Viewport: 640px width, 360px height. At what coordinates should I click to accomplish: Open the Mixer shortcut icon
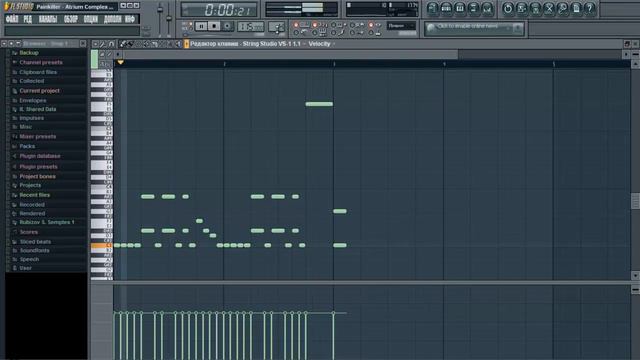coord(487,8)
